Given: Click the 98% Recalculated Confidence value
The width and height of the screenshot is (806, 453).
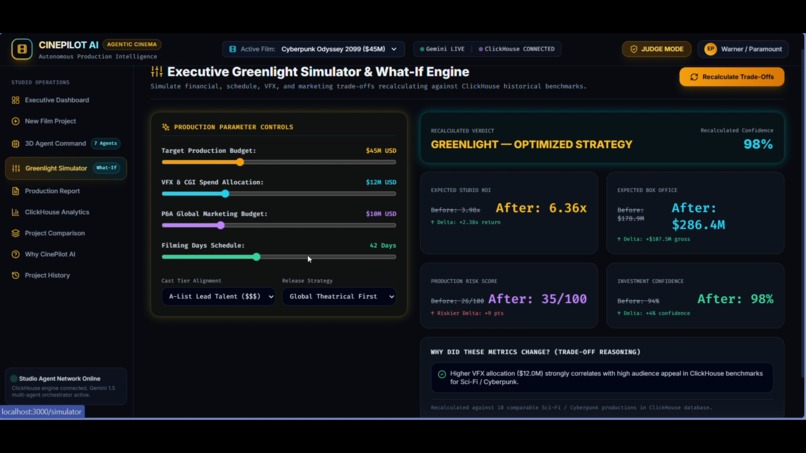Looking at the screenshot, I should tap(758, 144).
